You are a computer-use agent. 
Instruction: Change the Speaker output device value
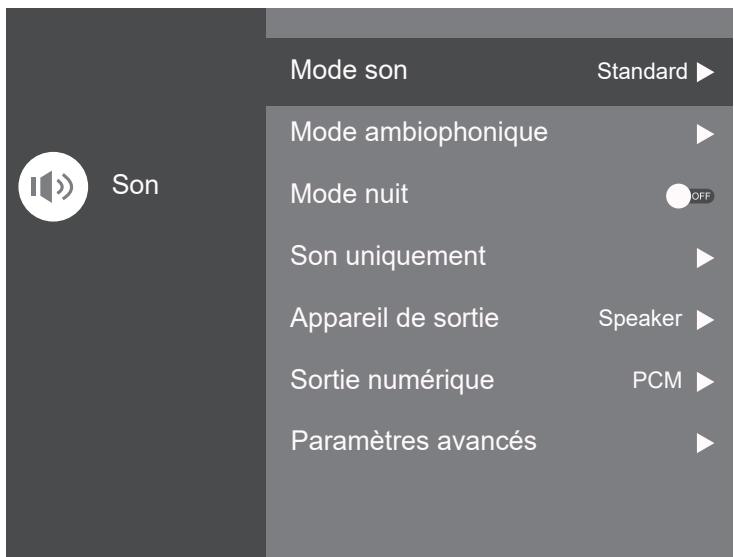pos(640,319)
